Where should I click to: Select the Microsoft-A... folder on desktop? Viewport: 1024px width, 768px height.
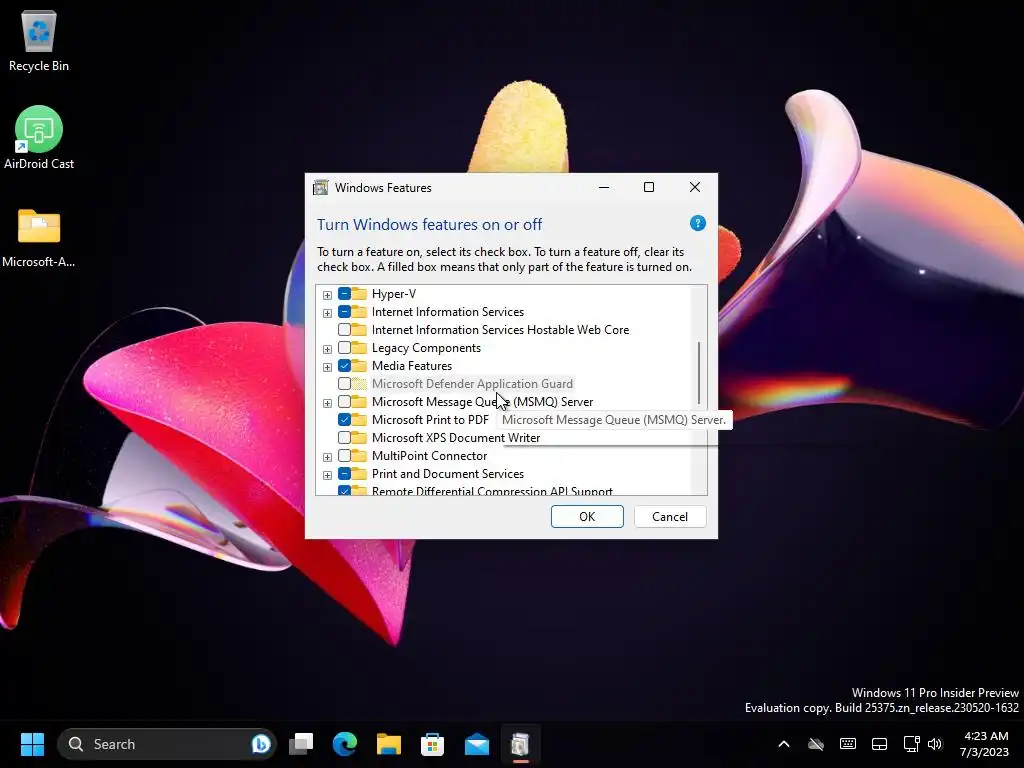39,238
